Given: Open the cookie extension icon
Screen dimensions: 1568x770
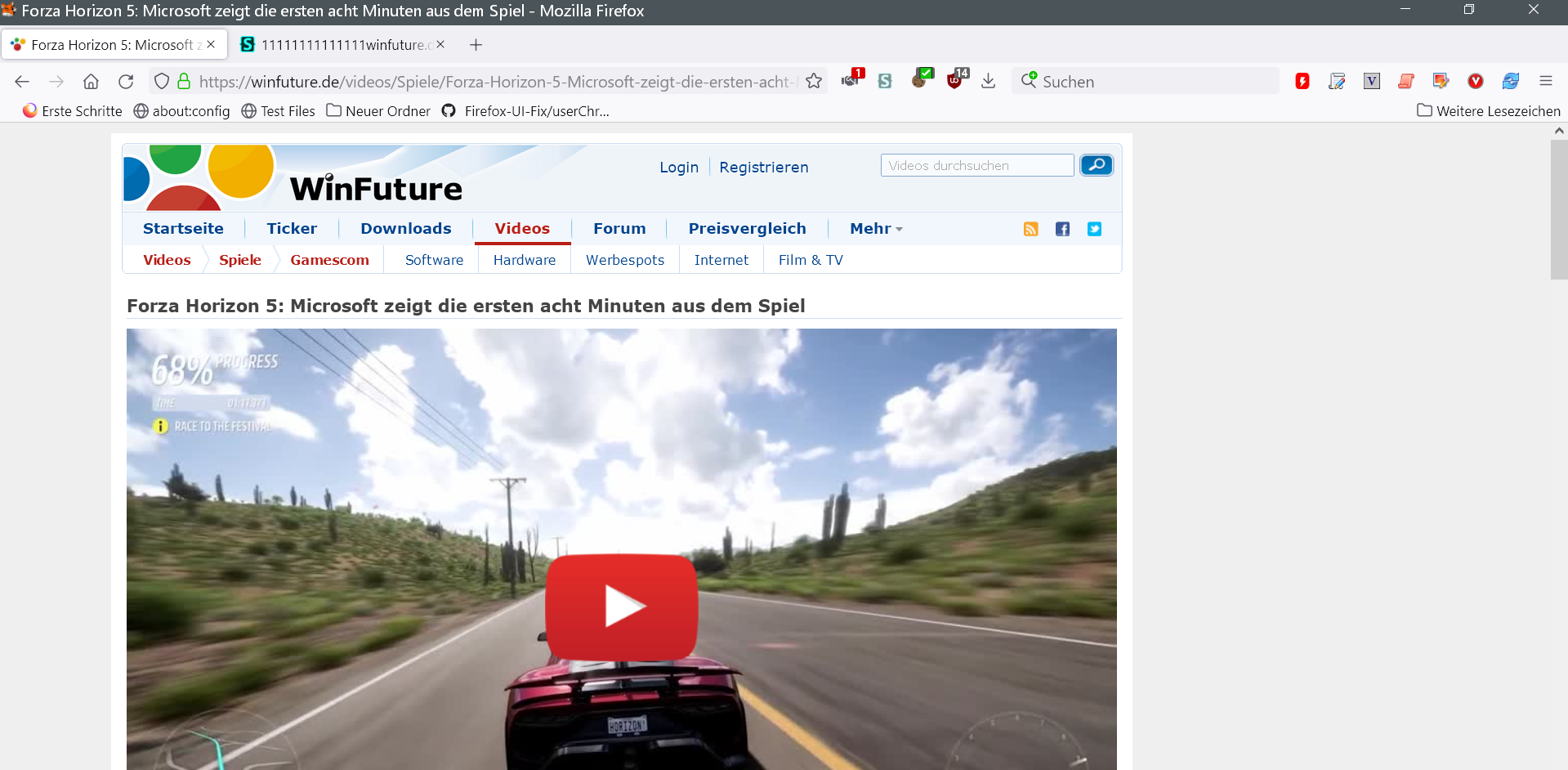Looking at the screenshot, I should click(x=922, y=78).
